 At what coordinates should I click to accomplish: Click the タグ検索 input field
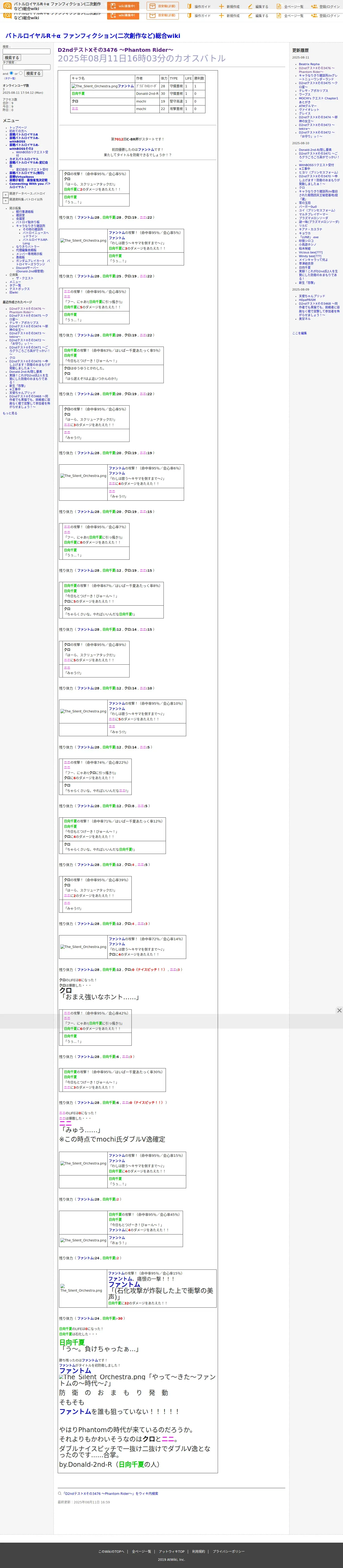tap(26, 67)
